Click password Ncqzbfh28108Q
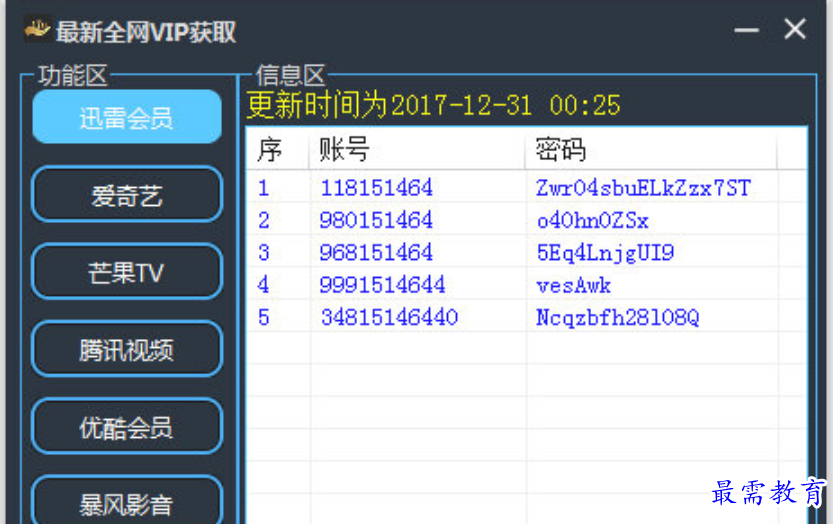 [617, 318]
